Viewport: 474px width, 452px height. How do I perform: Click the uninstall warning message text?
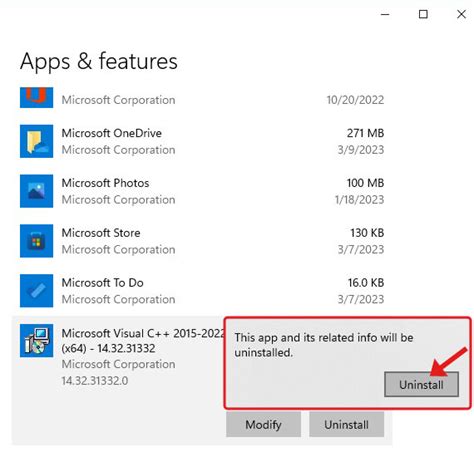click(x=324, y=345)
